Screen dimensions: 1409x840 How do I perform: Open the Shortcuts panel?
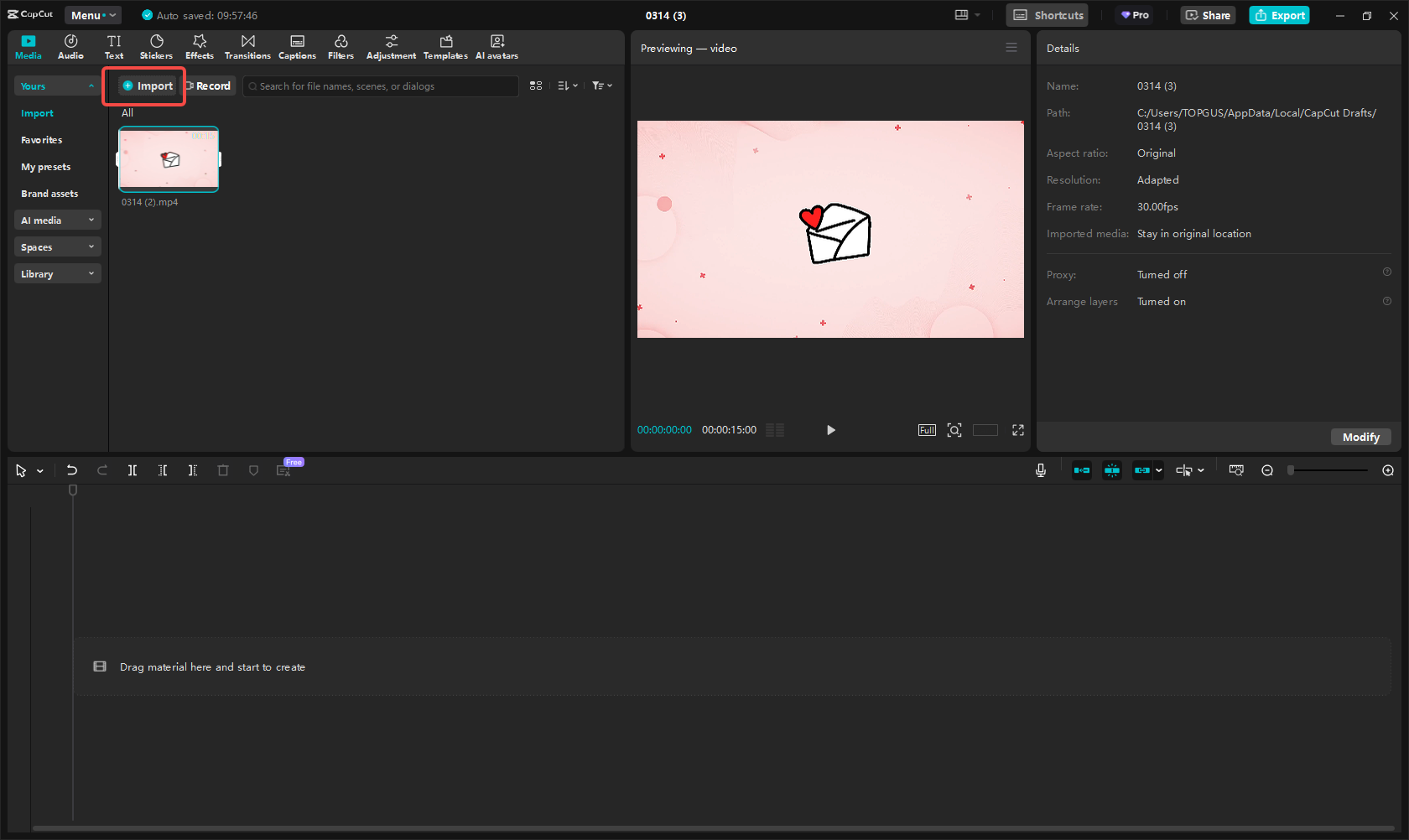pyautogui.click(x=1048, y=15)
